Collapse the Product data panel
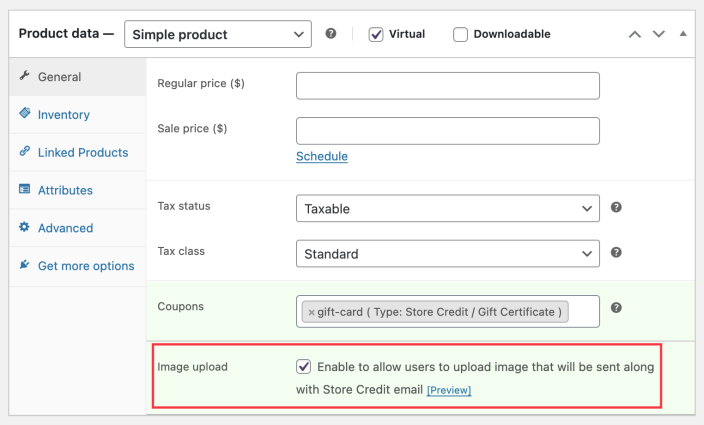This screenshot has width=704, height=425. click(683, 34)
